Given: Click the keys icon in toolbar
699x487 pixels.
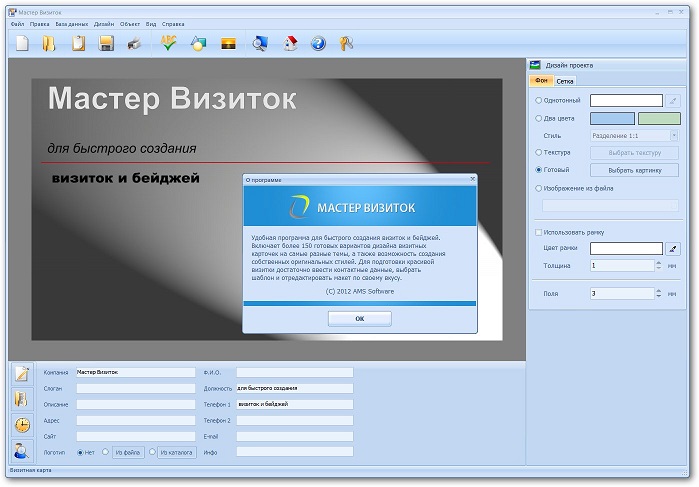Looking at the screenshot, I should click(x=346, y=43).
